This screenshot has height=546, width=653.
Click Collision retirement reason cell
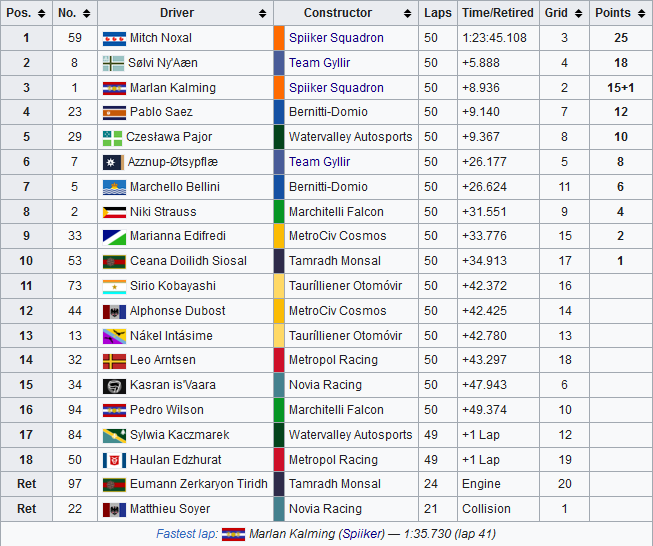click(498, 509)
